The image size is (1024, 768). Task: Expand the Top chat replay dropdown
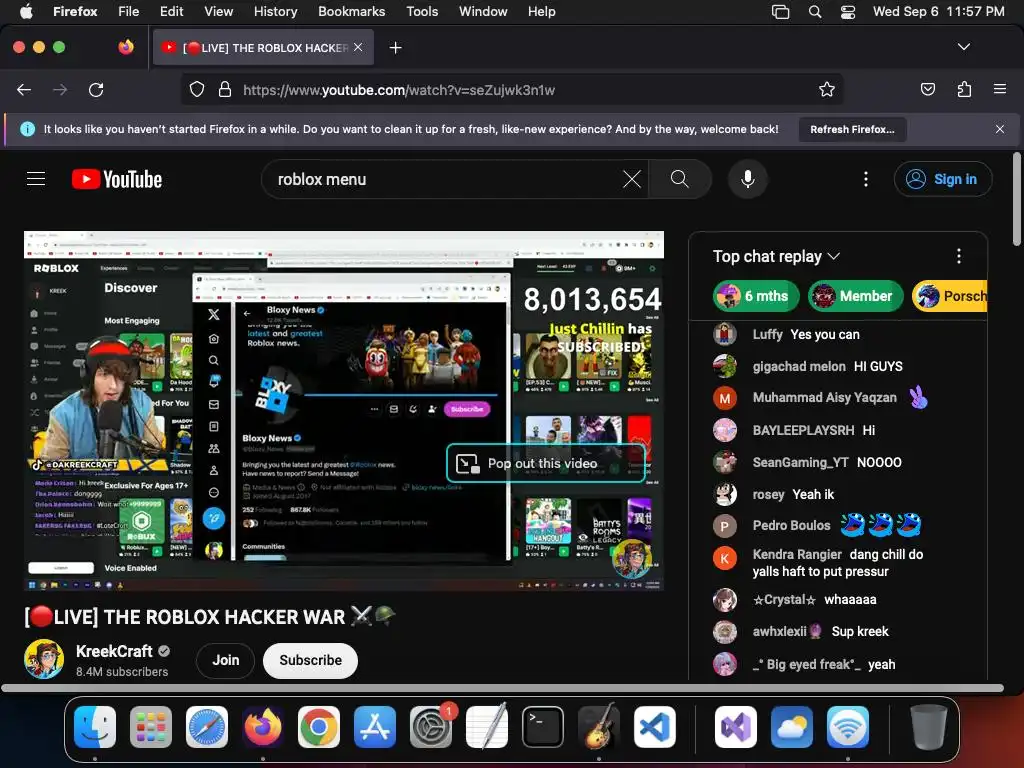tap(776, 256)
